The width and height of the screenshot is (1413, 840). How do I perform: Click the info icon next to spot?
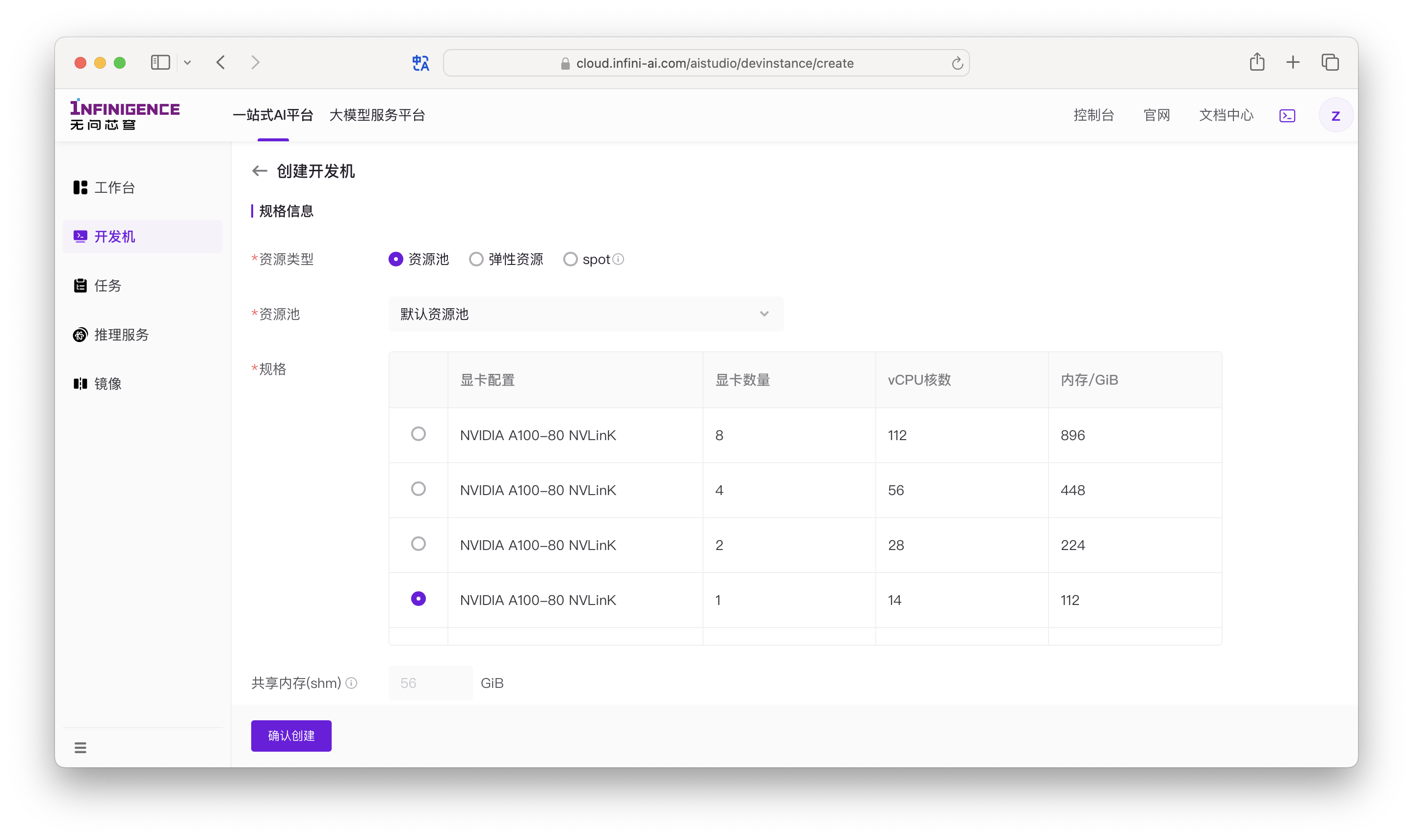619,259
